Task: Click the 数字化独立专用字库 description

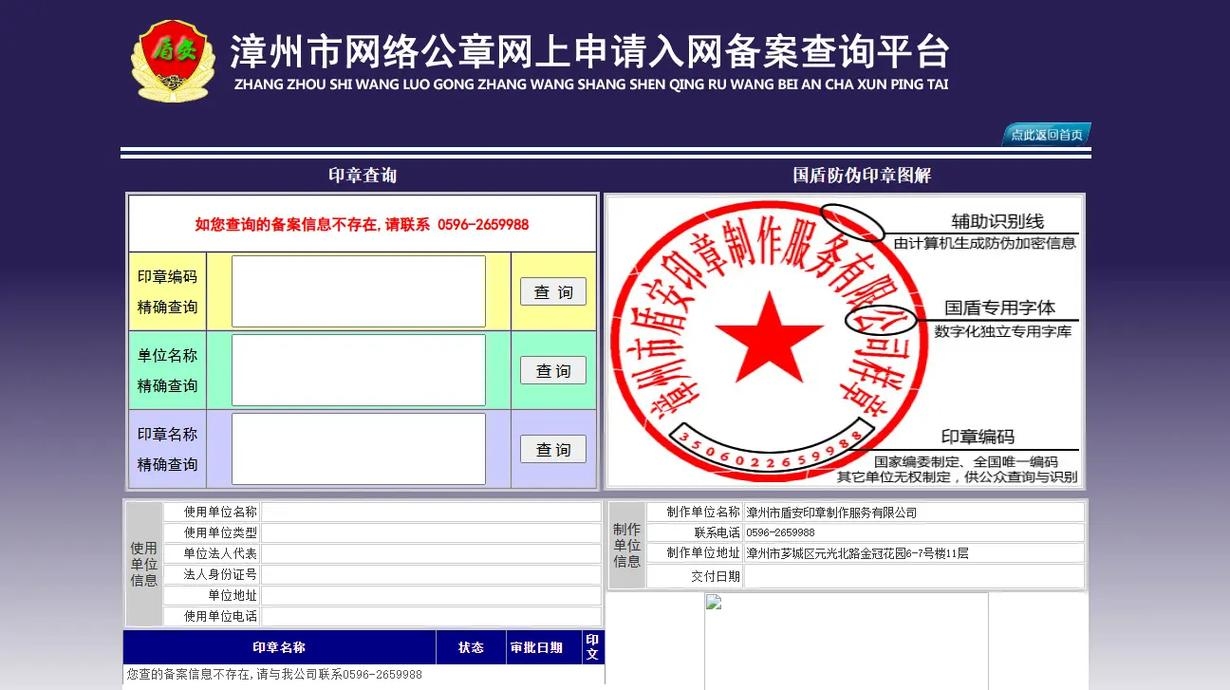Action: click(x=1003, y=331)
